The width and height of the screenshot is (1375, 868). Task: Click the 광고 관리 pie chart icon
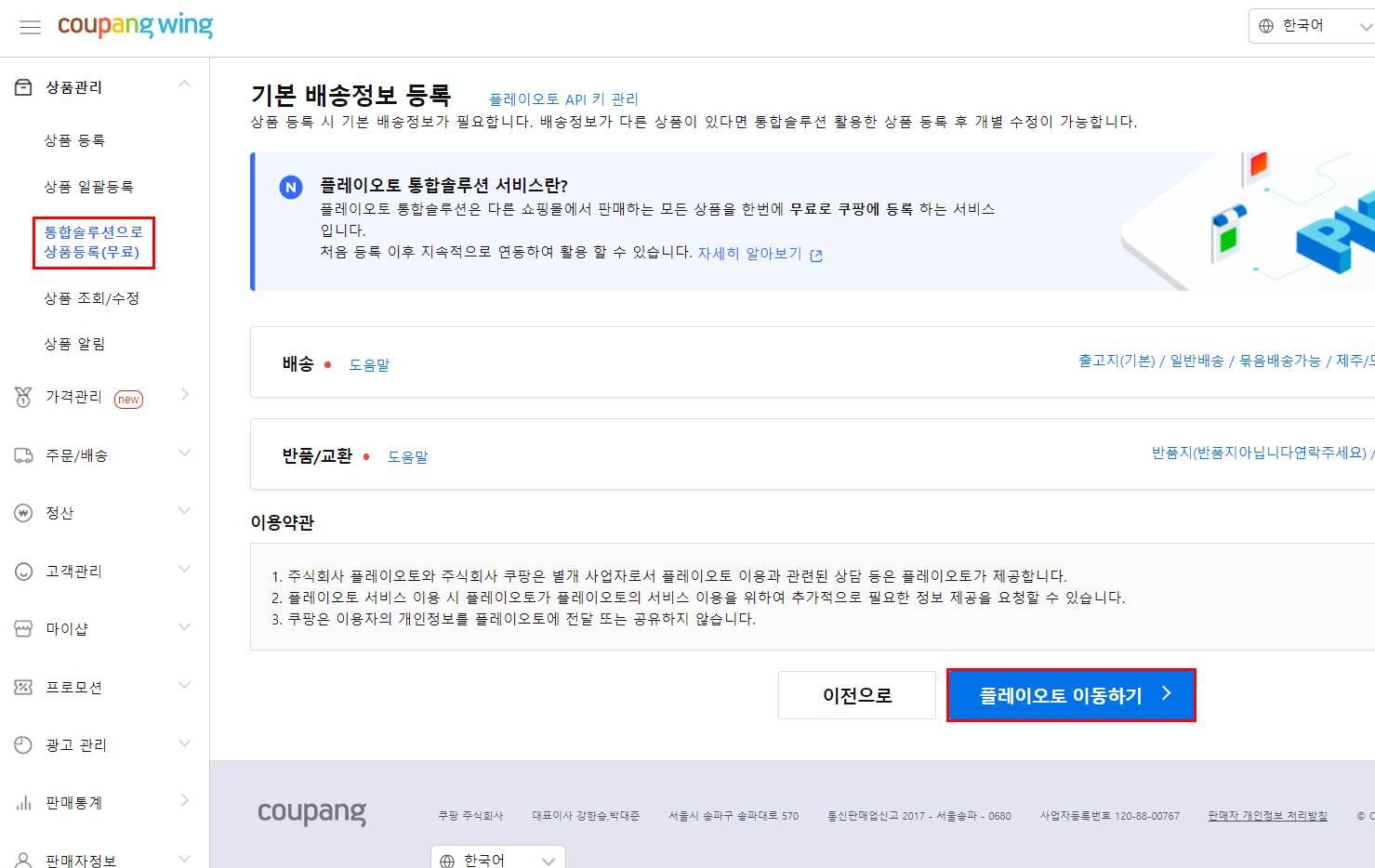click(x=23, y=745)
